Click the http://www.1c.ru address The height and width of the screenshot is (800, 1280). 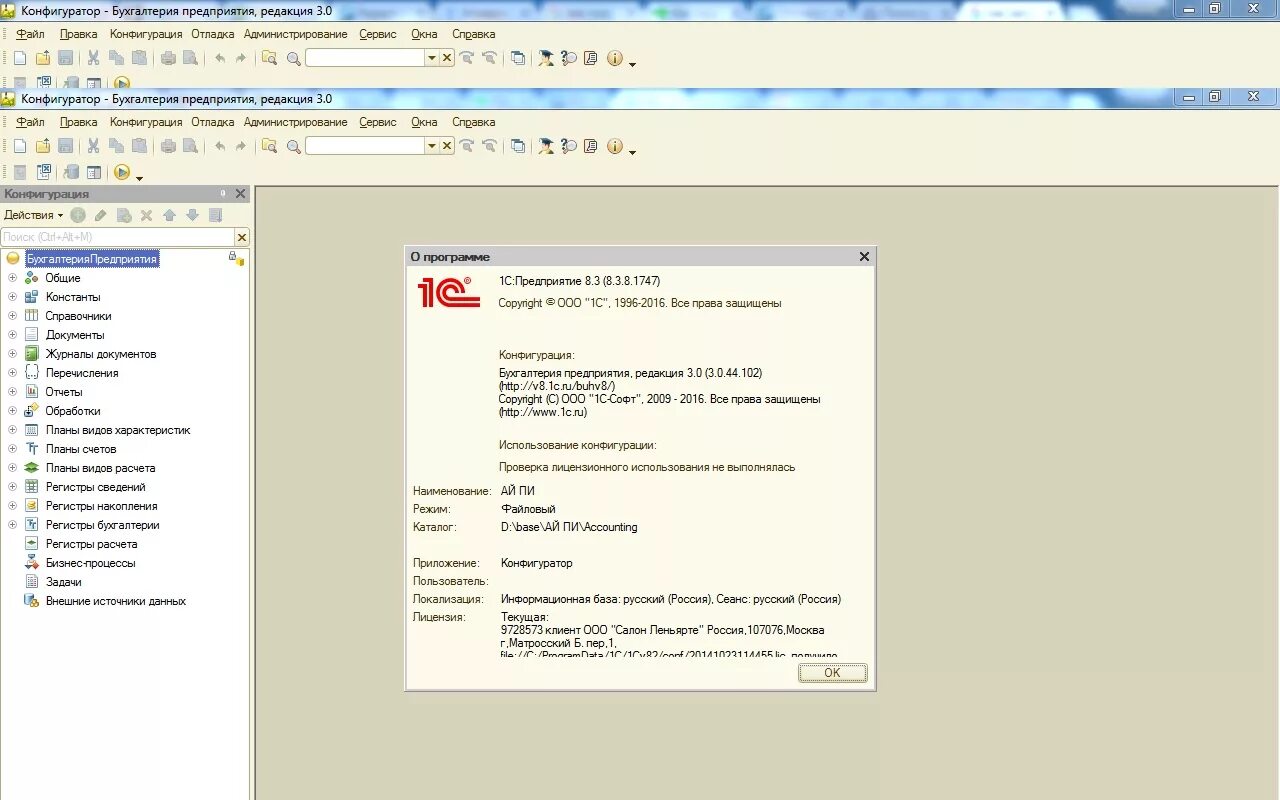pos(543,412)
